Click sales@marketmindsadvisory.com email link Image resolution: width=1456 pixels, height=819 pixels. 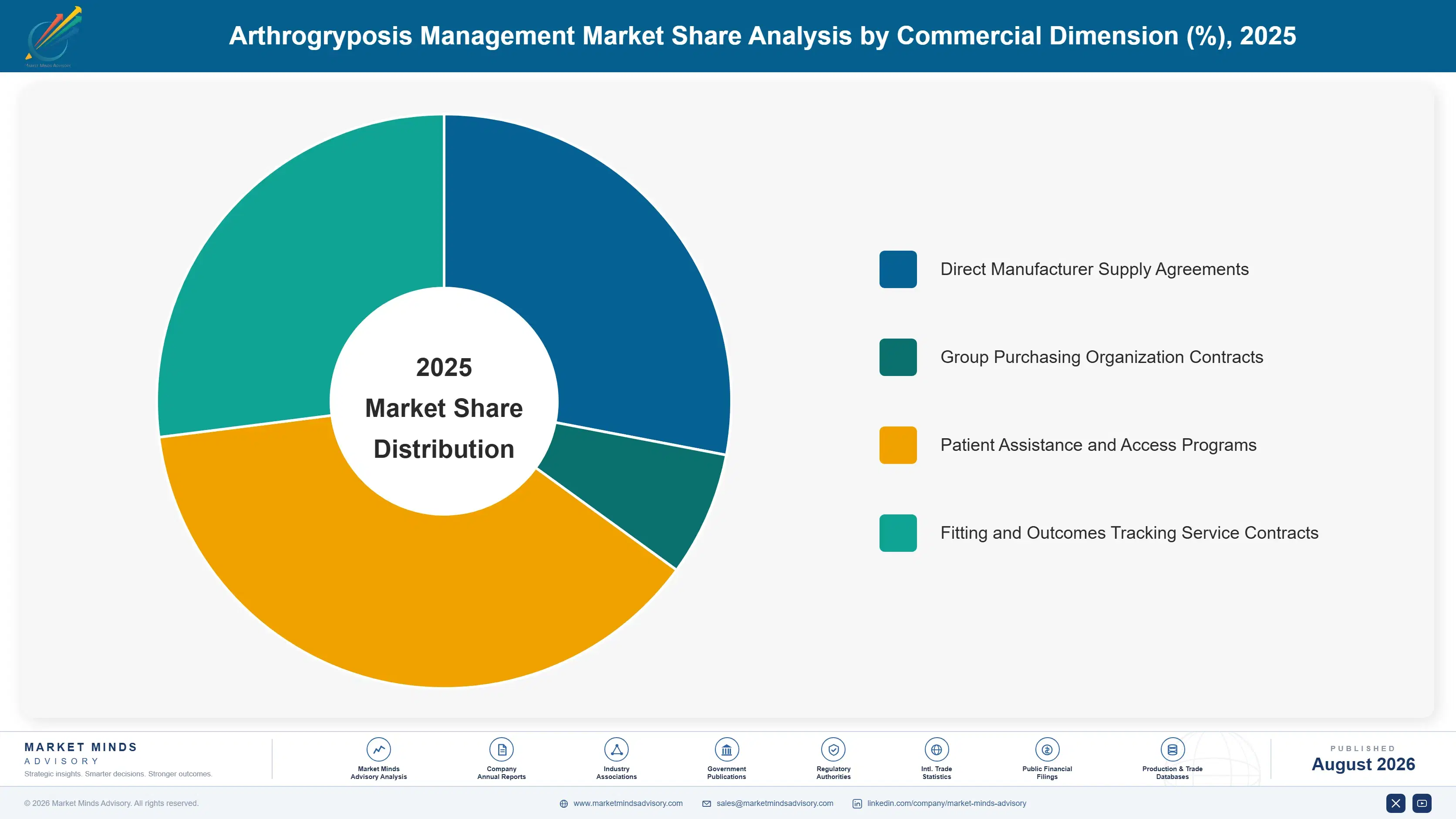[x=775, y=803]
